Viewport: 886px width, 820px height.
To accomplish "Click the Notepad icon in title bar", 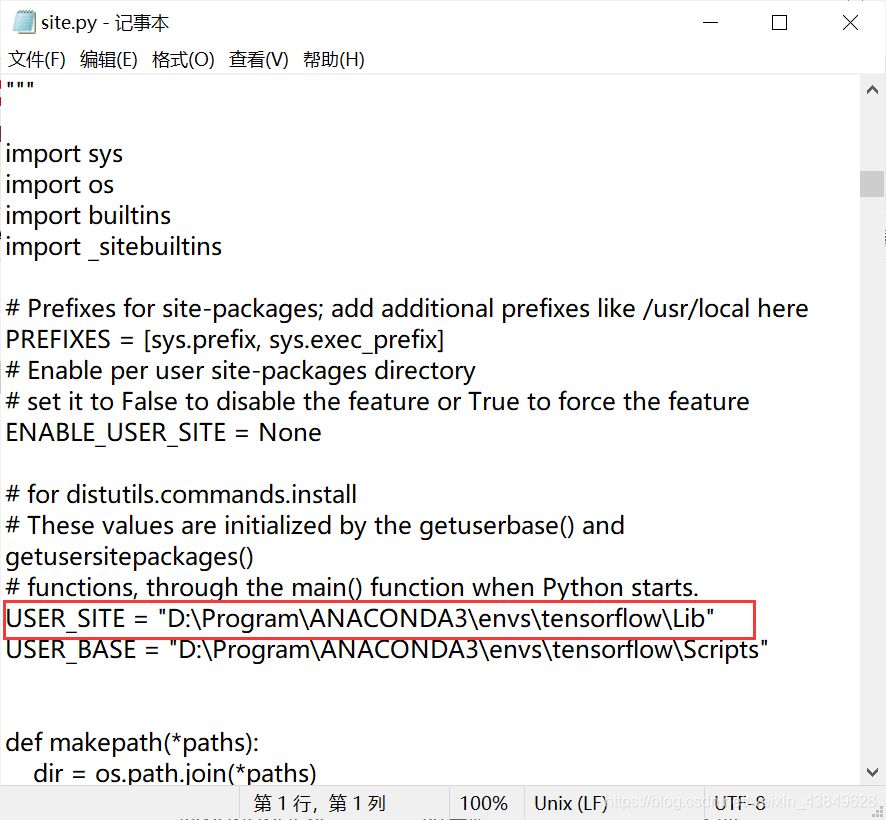I will (24, 23).
